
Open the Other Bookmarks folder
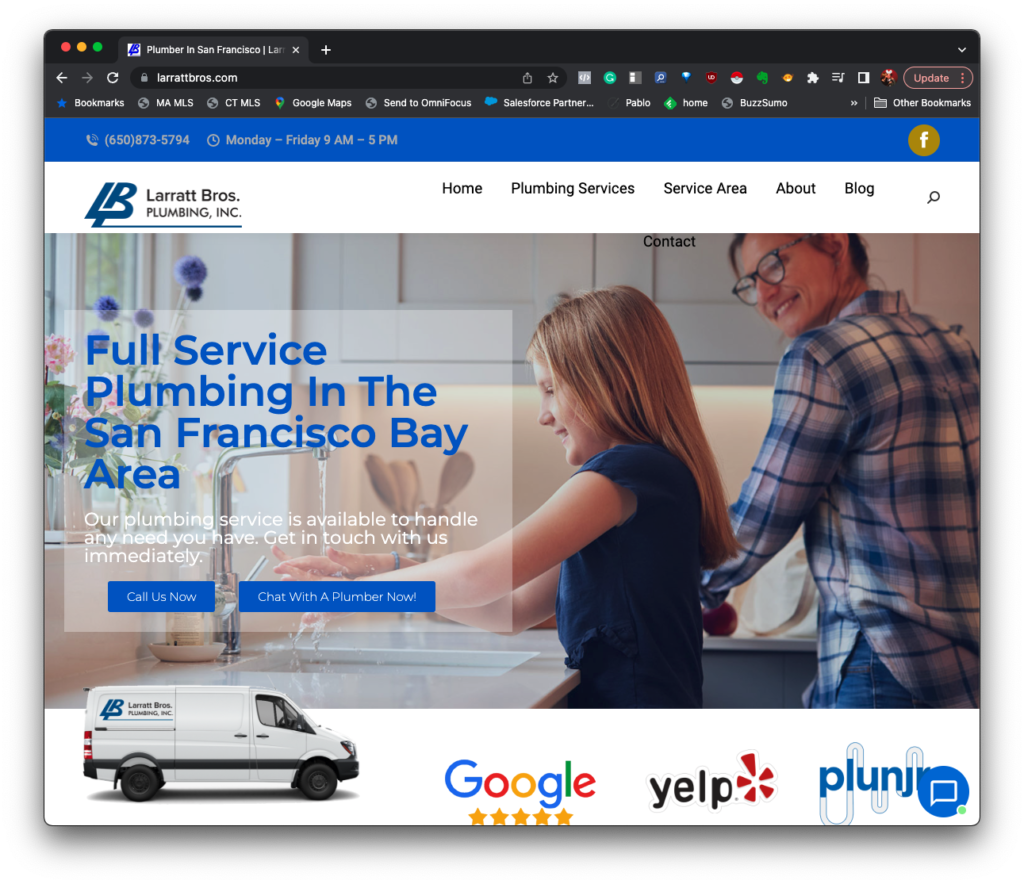(x=922, y=103)
